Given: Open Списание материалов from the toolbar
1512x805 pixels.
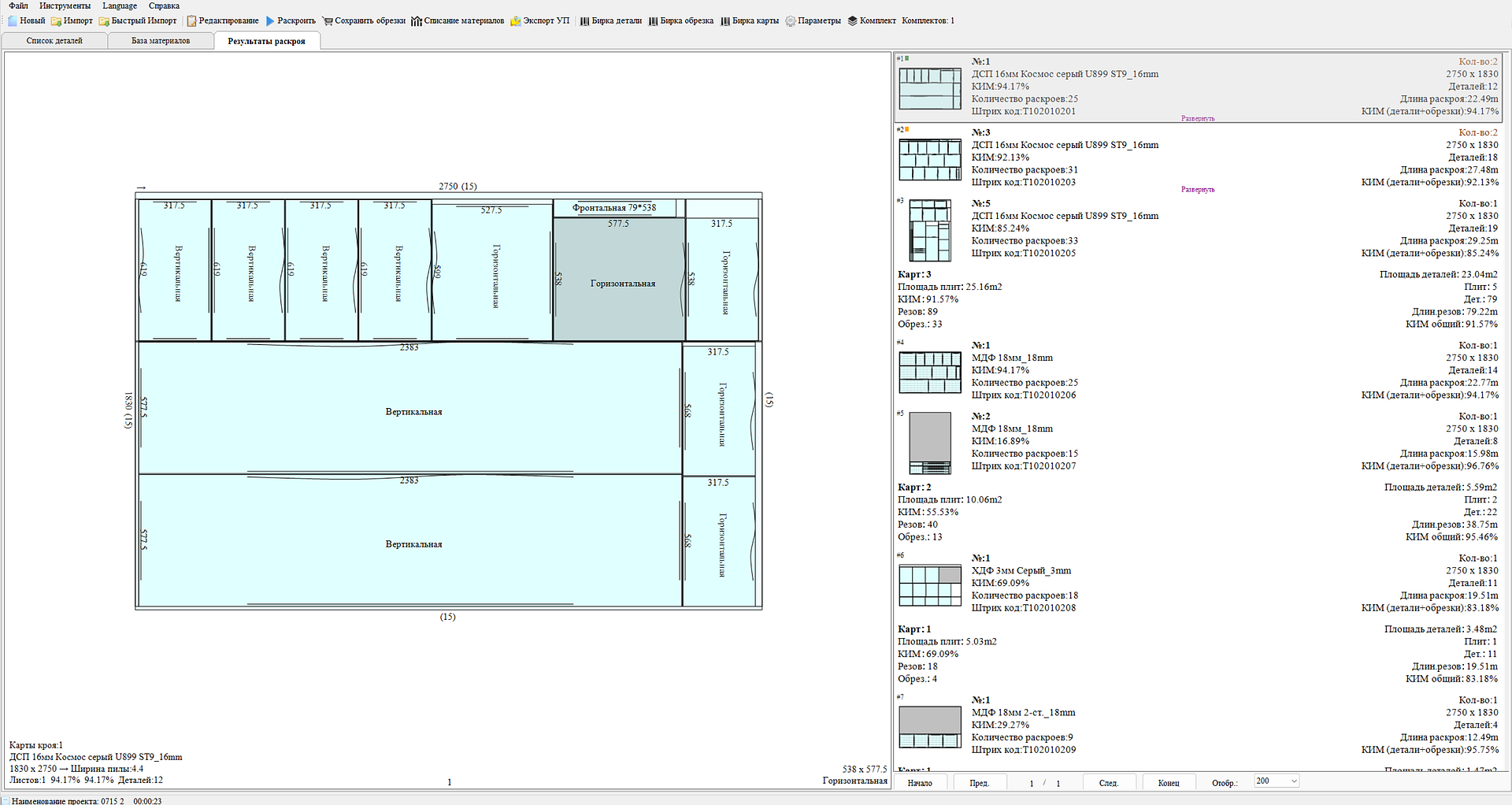Looking at the screenshot, I should [417, 20].
